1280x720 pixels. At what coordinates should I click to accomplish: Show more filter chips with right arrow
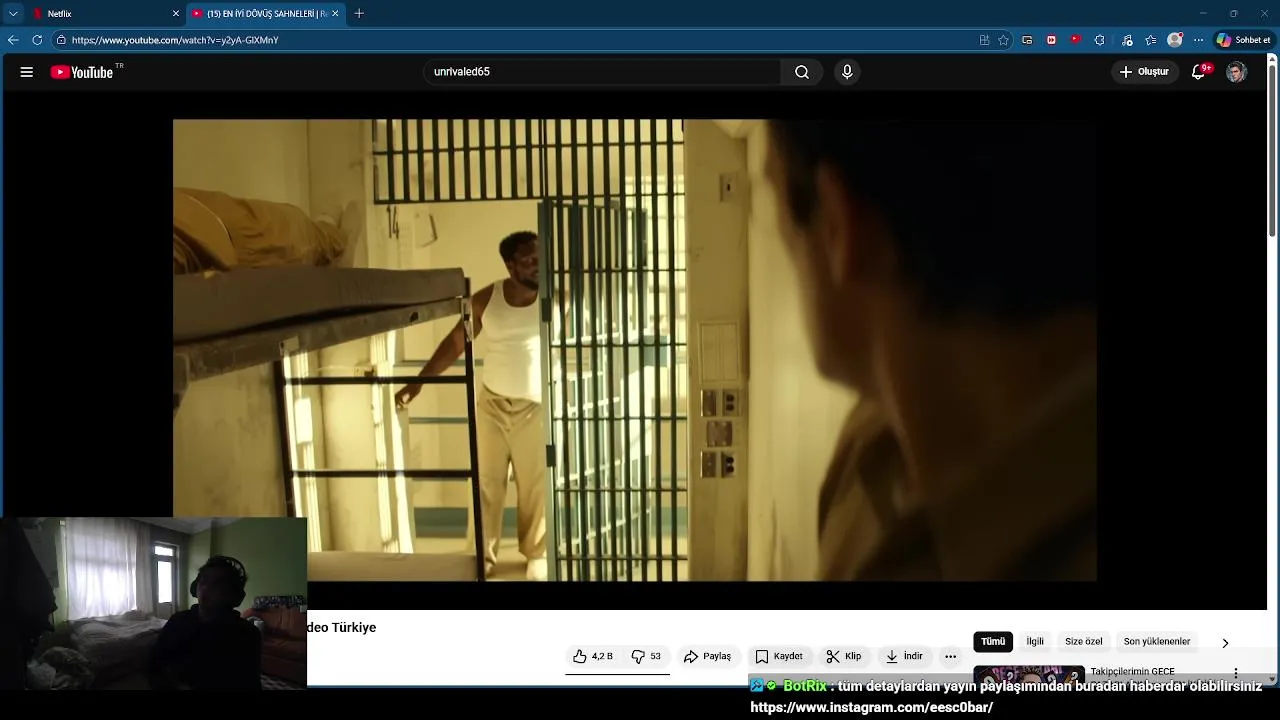[1225, 642]
